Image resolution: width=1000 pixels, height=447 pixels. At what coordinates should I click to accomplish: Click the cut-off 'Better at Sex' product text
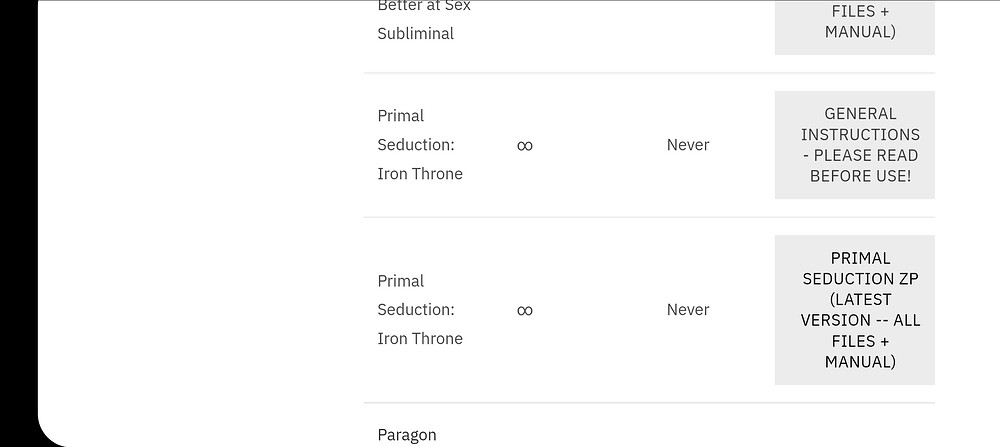click(424, 6)
